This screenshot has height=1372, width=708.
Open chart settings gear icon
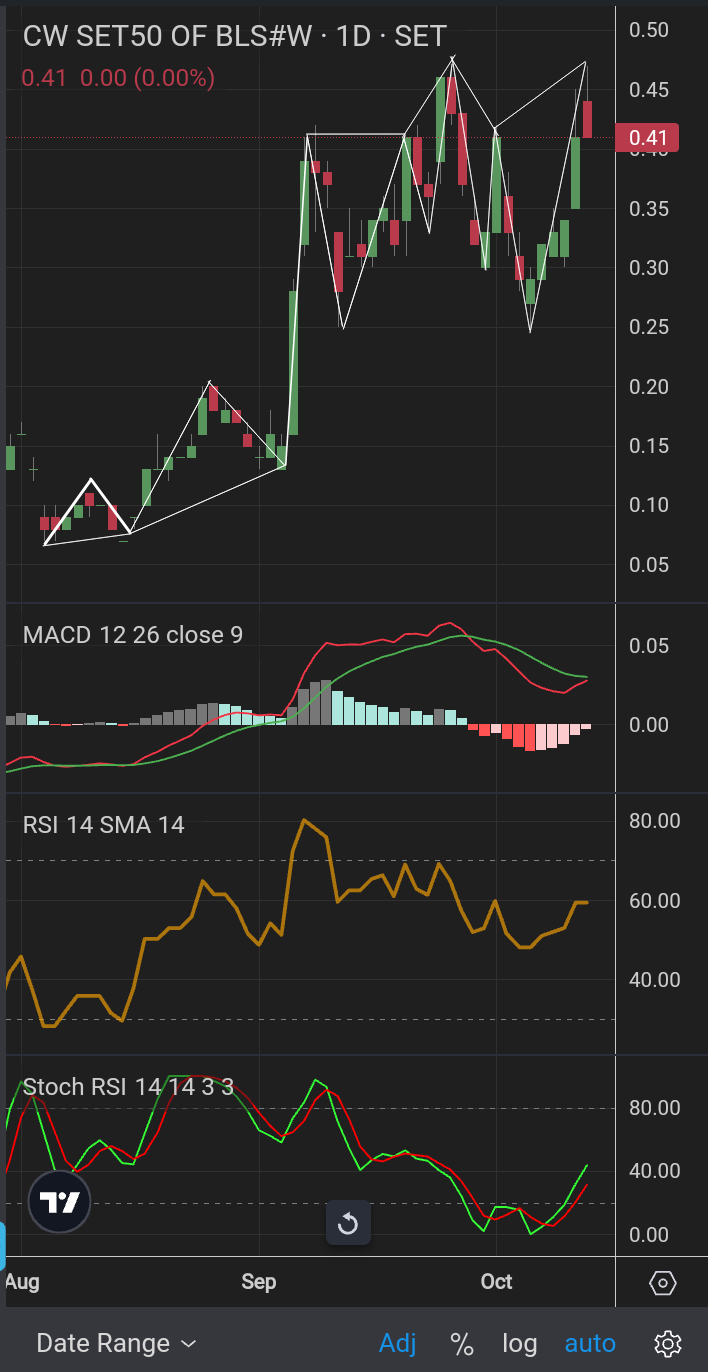coord(668,1343)
